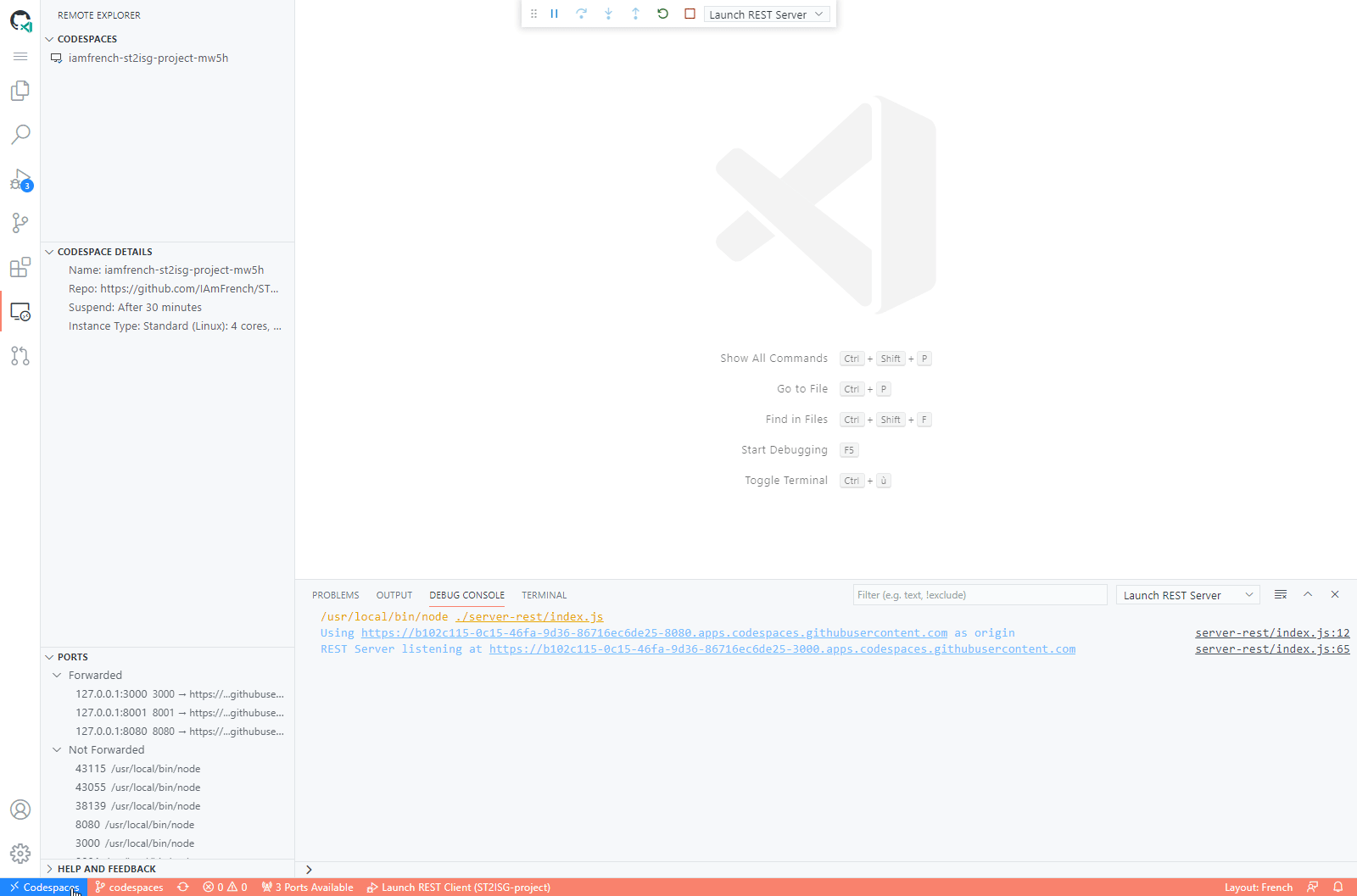Viewport: 1357px width, 896px height.
Task: Open the Manage gear icon
Action: click(x=20, y=854)
